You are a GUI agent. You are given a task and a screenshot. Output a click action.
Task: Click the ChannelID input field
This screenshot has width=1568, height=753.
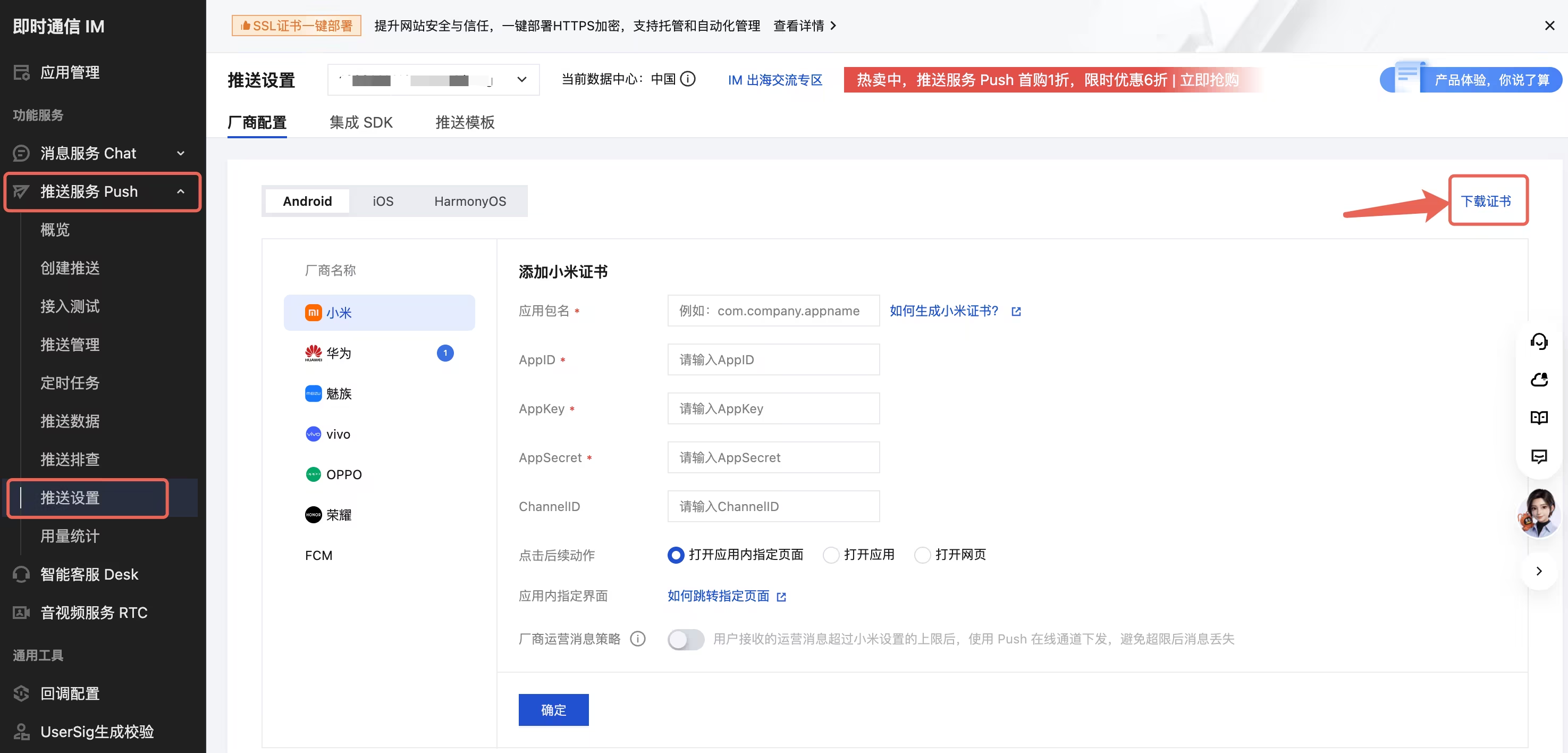tap(774, 506)
